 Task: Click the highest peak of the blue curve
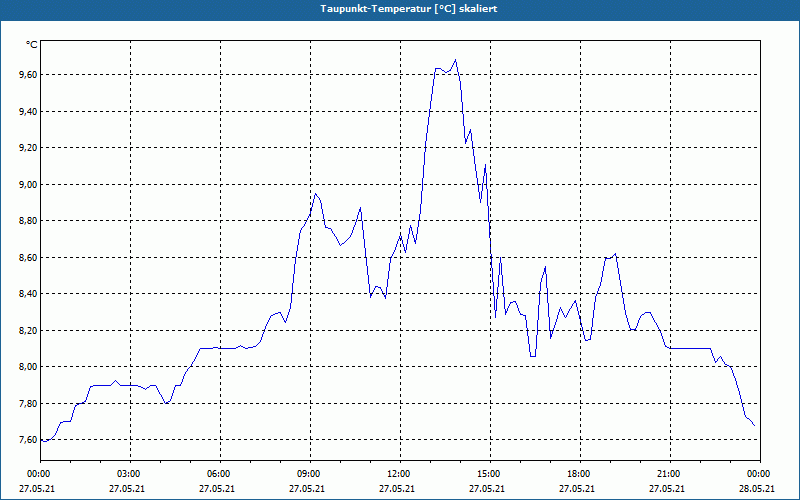pyautogui.click(x=455, y=60)
